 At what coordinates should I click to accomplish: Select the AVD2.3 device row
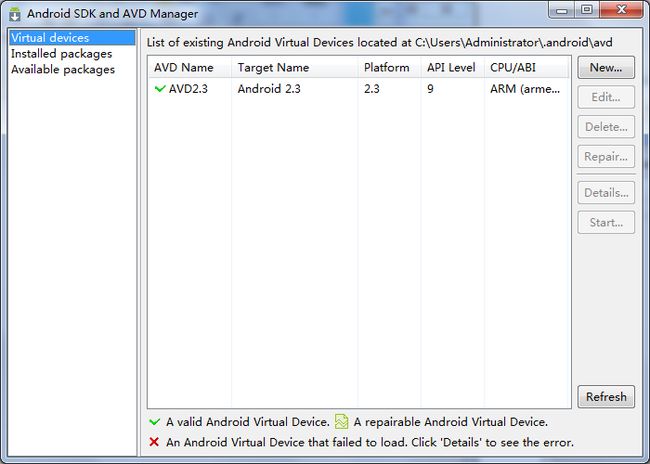click(359, 89)
